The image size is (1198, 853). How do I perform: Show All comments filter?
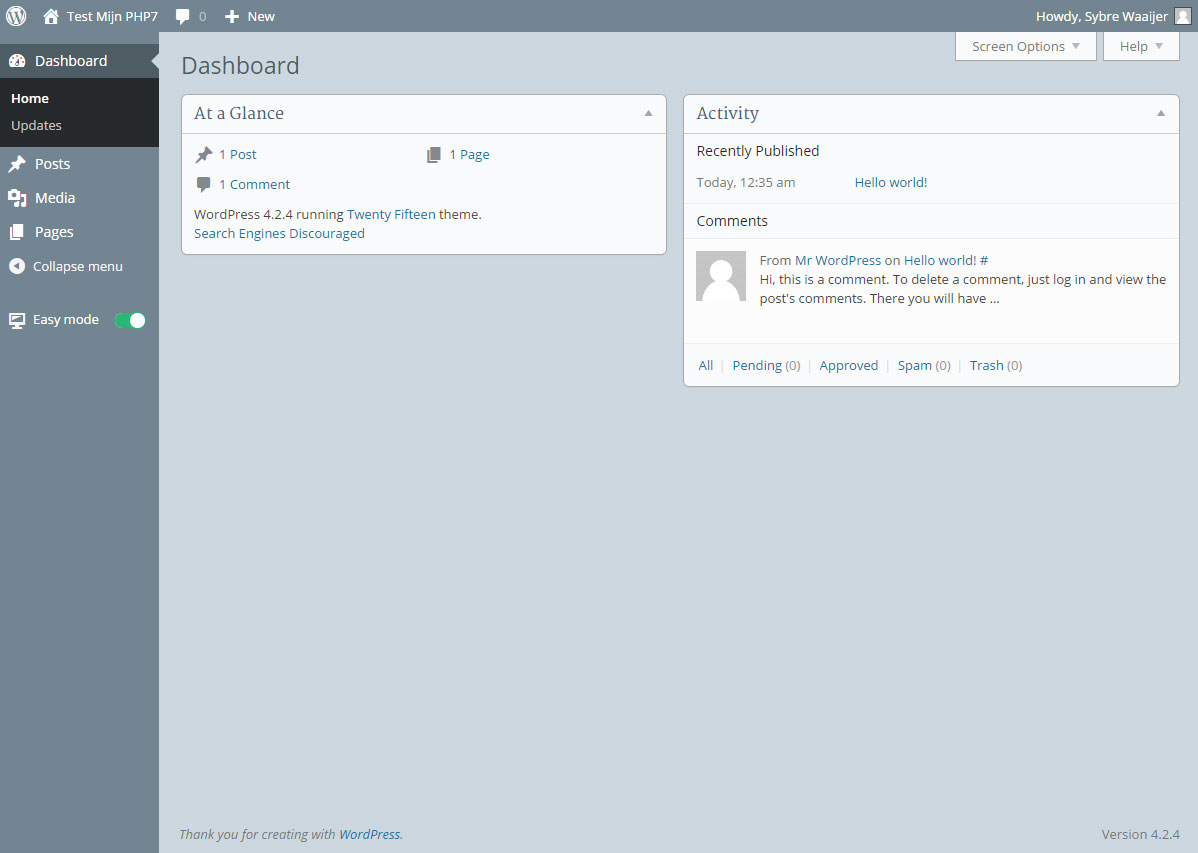705,366
